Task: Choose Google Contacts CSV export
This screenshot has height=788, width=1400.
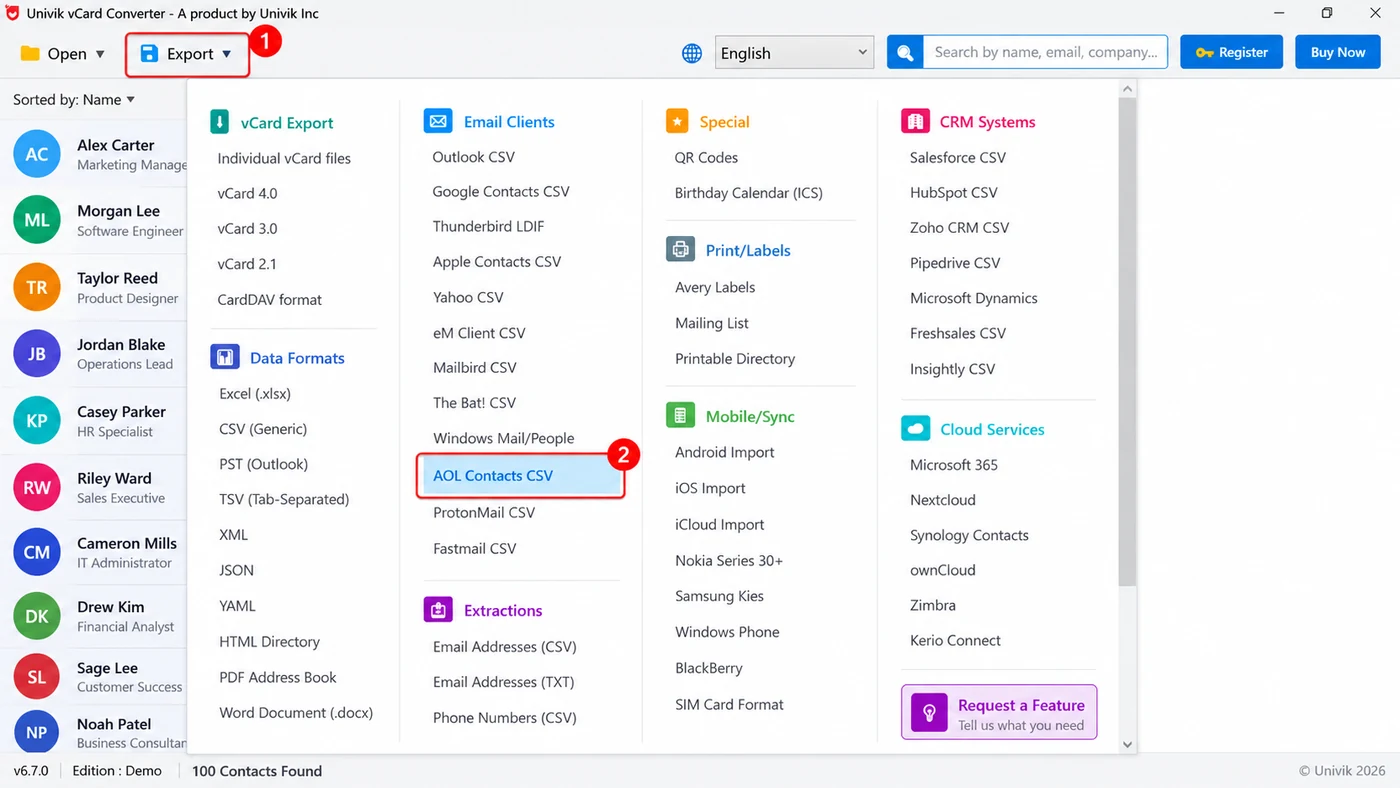Action: point(501,191)
